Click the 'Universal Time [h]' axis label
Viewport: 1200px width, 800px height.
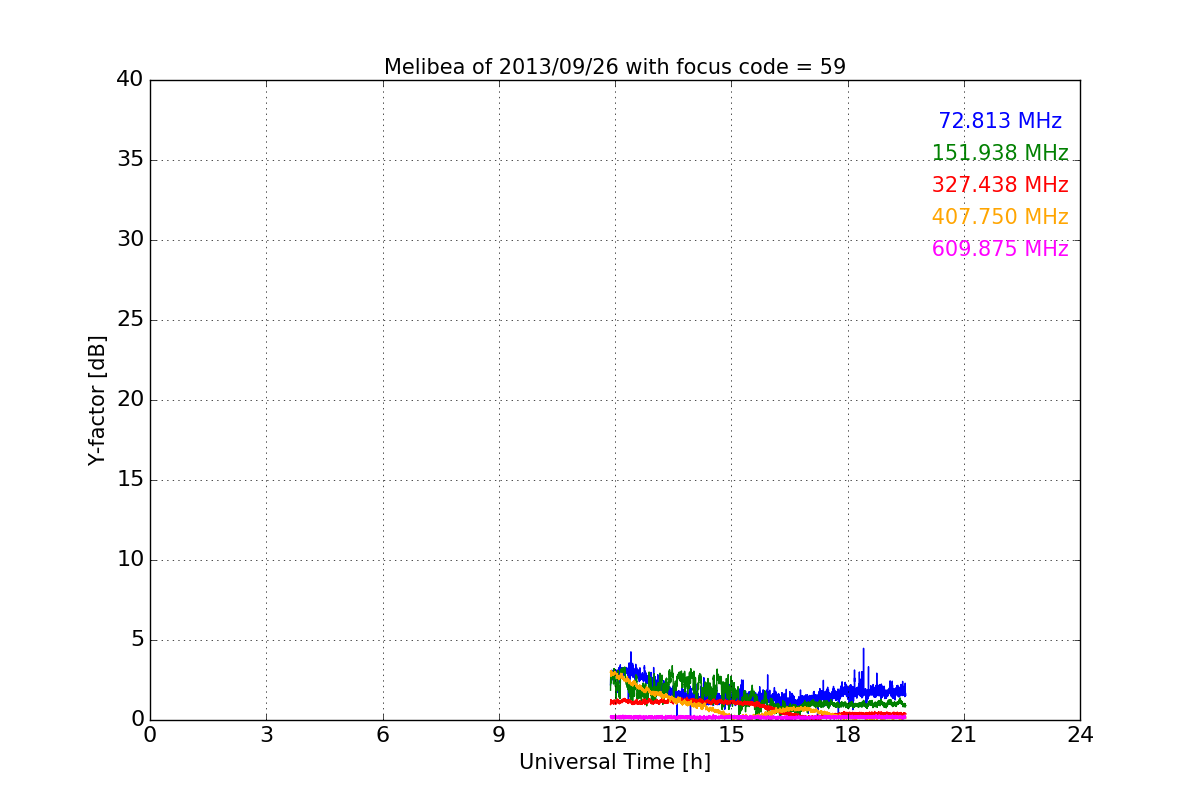[615, 762]
